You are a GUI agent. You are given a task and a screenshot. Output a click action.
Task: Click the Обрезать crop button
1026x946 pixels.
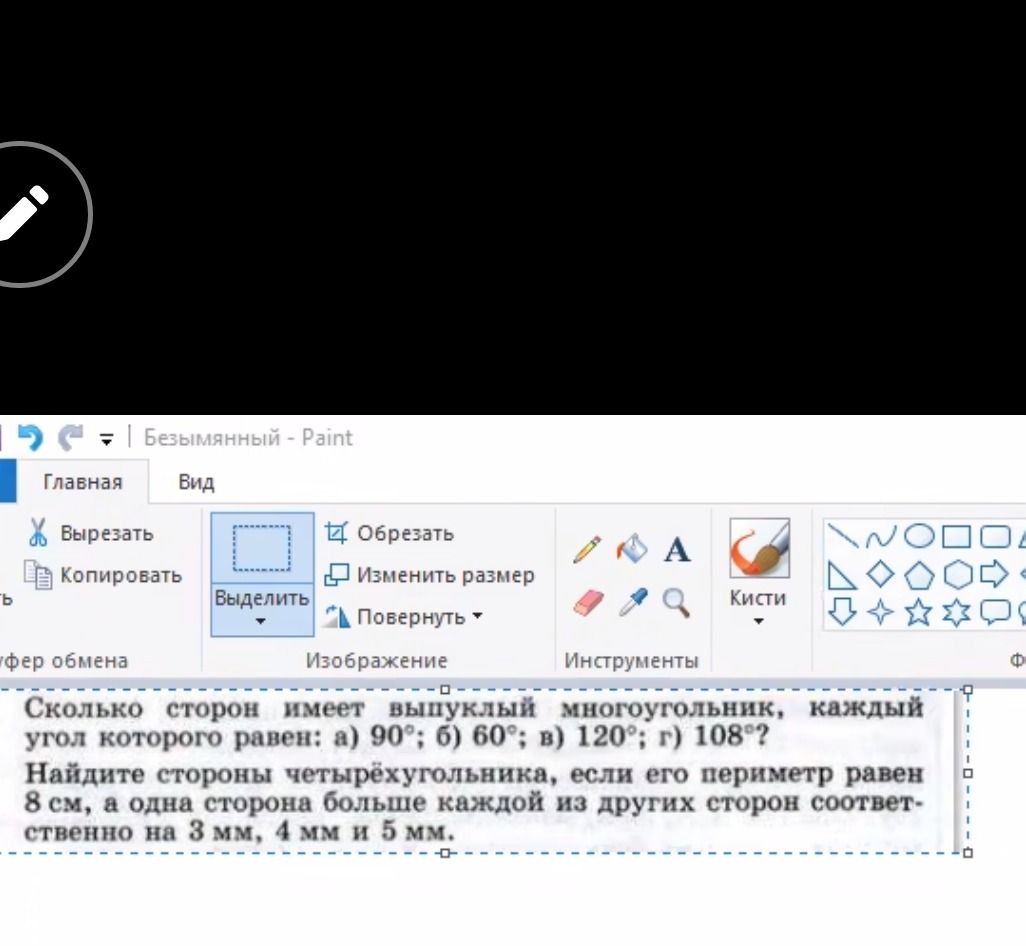pyautogui.click(x=389, y=533)
